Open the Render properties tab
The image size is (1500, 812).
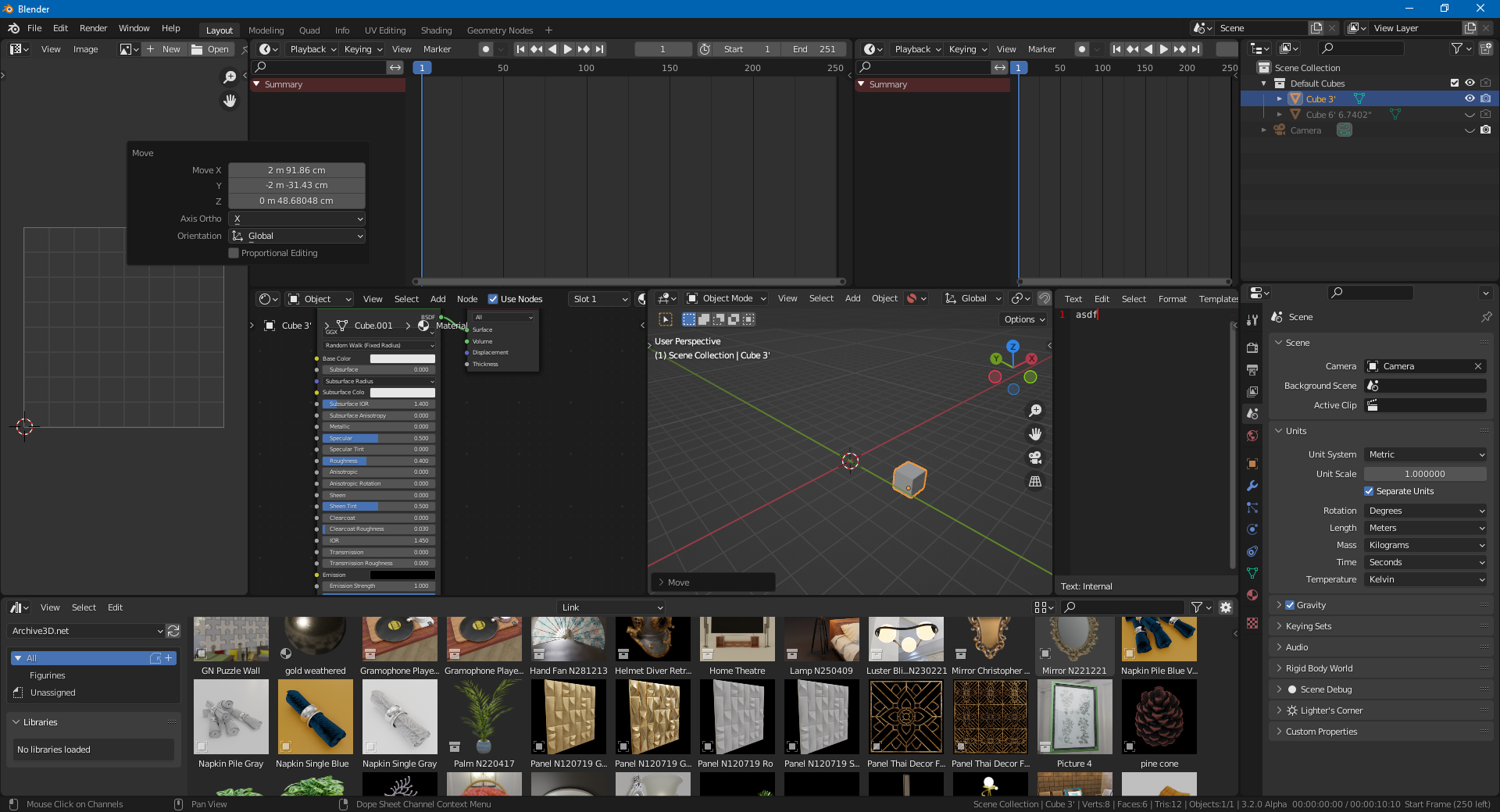click(x=1252, y=347)
